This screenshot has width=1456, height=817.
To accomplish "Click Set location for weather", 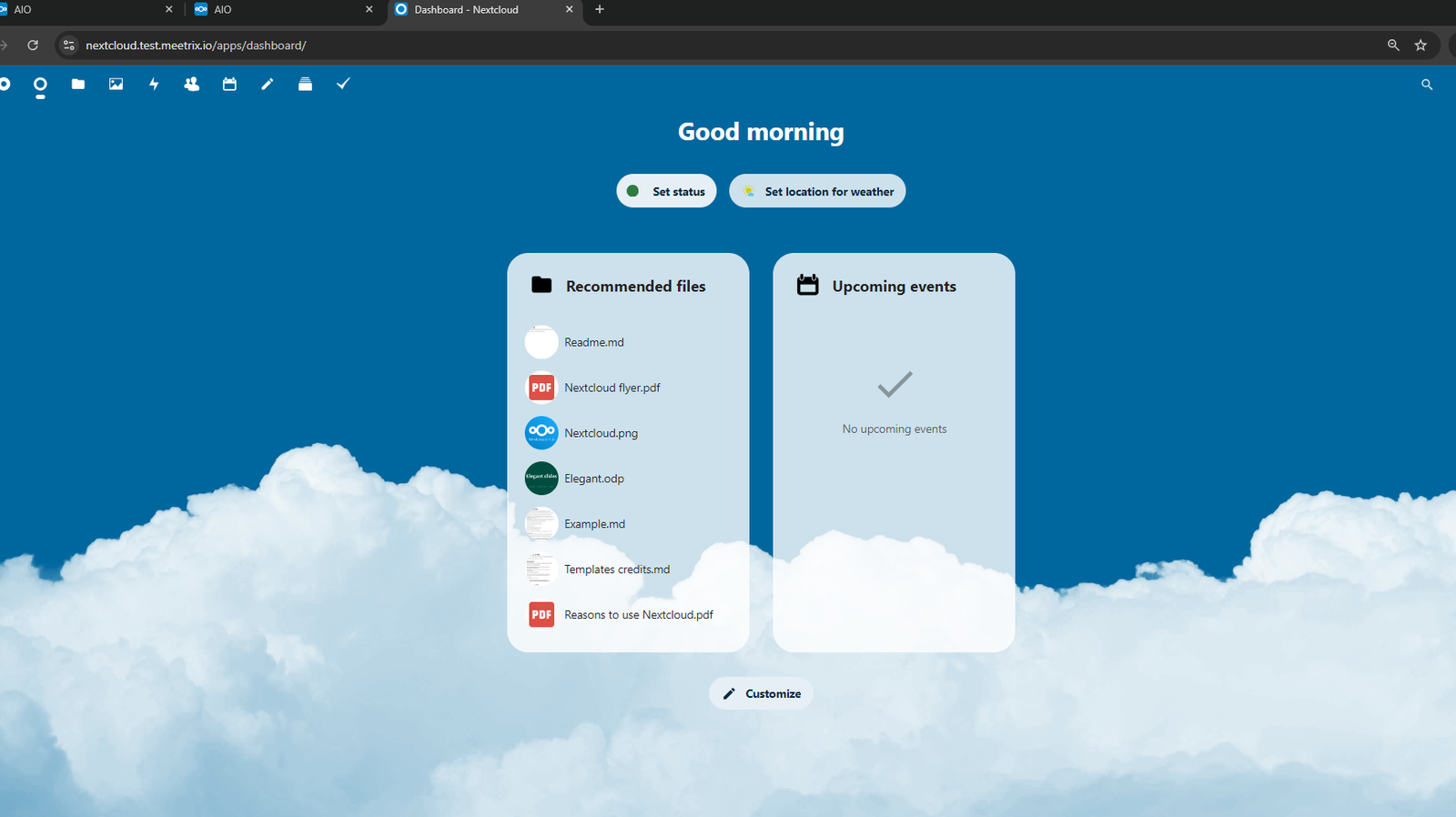I will [x=817, y=191].
